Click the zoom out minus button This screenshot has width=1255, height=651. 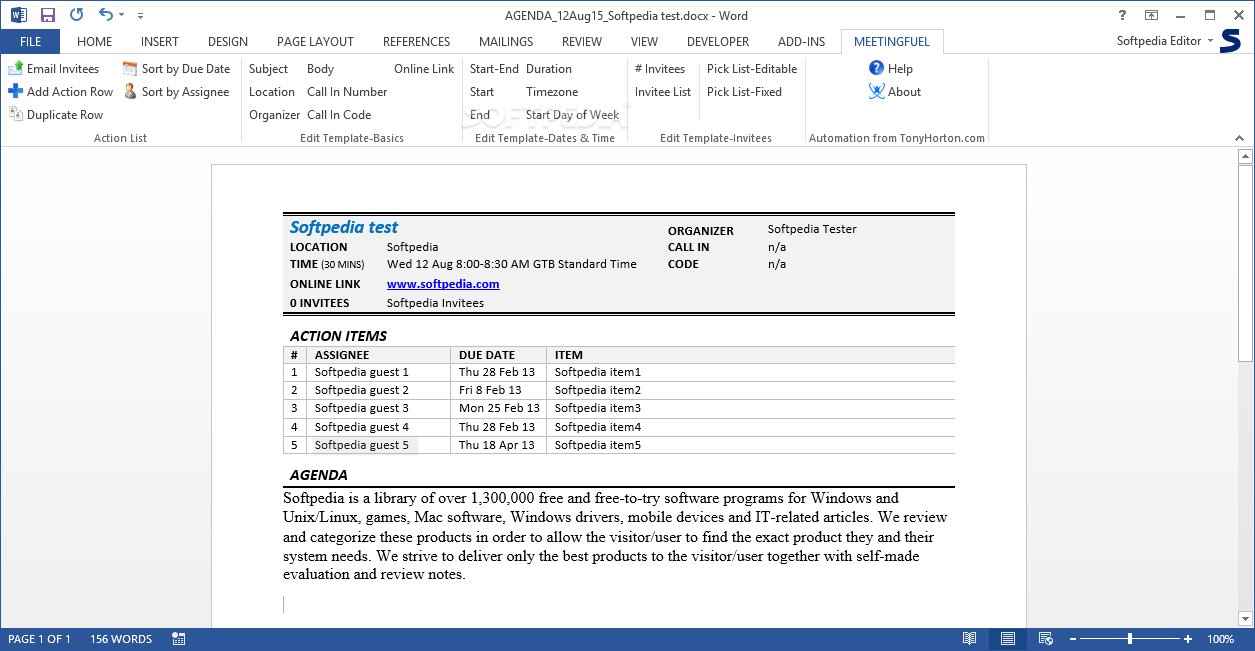1072,639
